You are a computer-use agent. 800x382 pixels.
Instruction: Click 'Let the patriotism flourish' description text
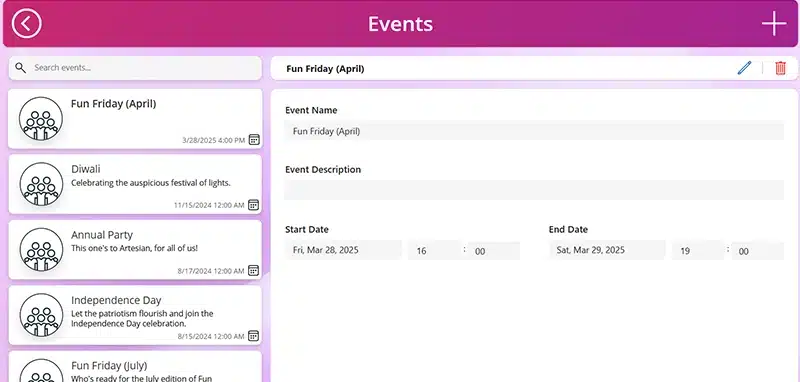142,318
